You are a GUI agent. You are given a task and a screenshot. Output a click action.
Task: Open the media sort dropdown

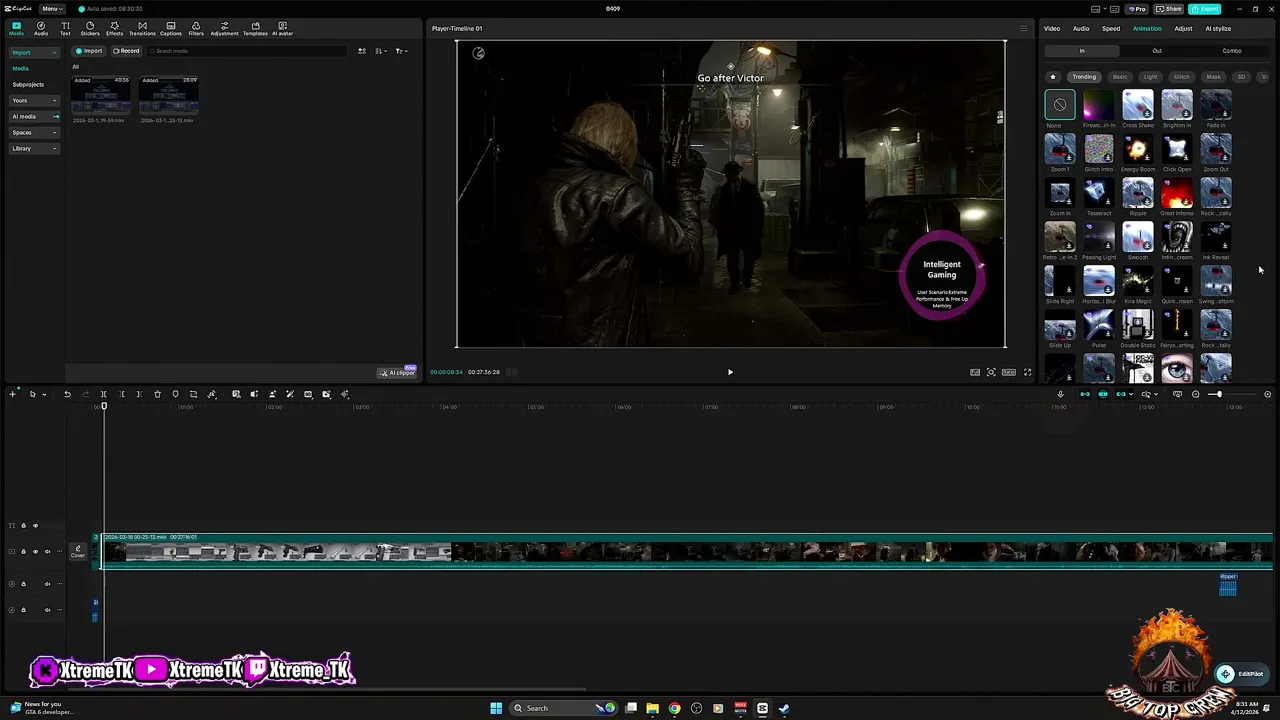coord(381,51)
